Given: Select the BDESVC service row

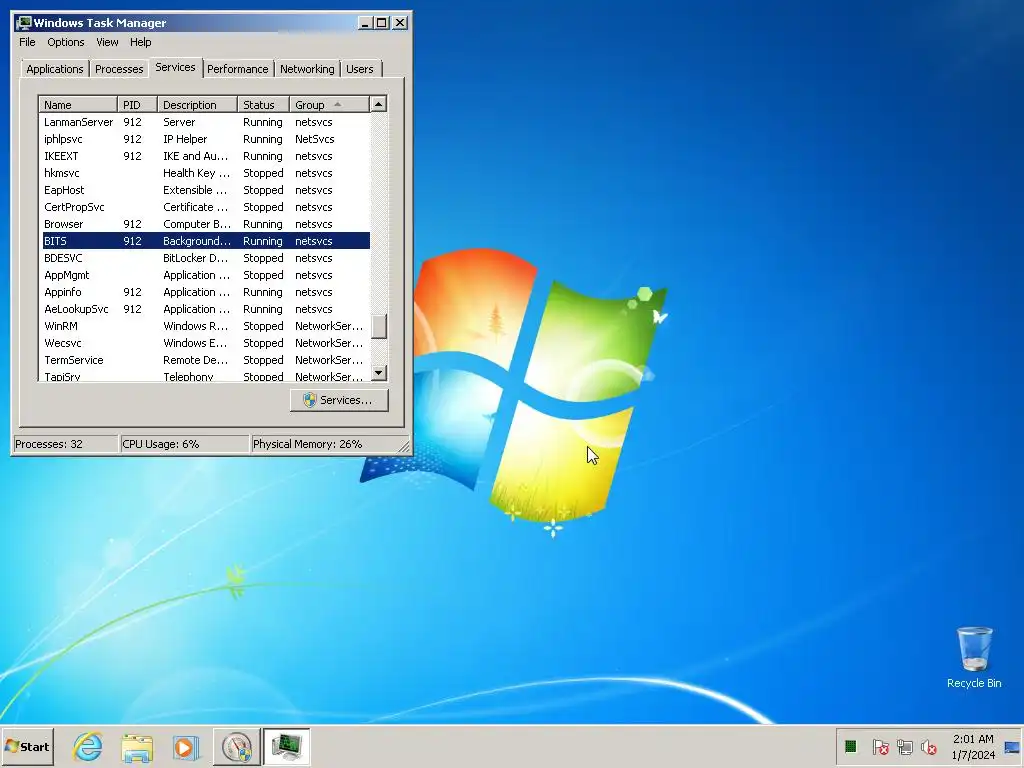Looking at the screenshot, I should pyautogui.click(x=206, y=258).
